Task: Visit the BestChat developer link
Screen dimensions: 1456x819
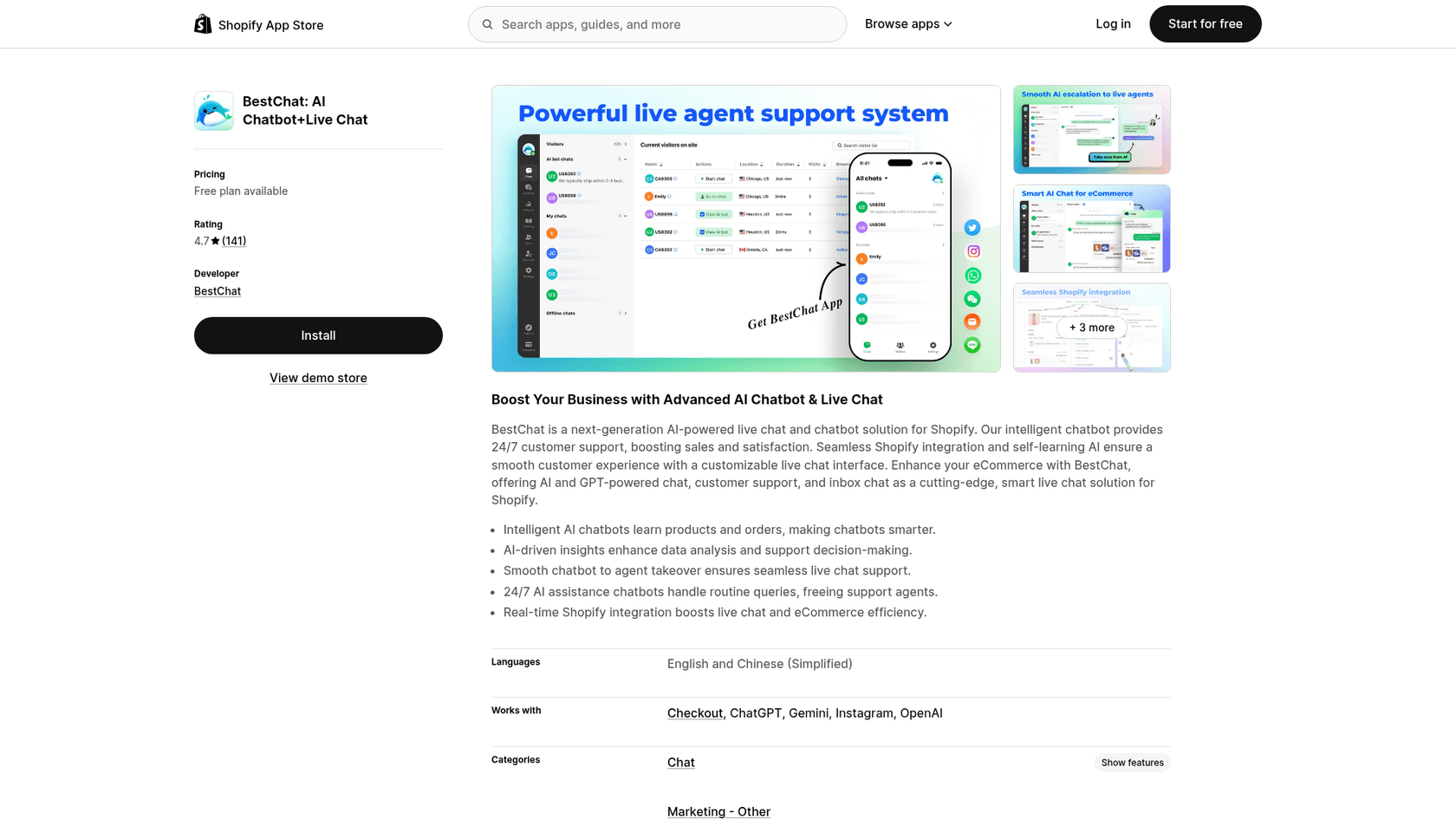Action: 218,291
